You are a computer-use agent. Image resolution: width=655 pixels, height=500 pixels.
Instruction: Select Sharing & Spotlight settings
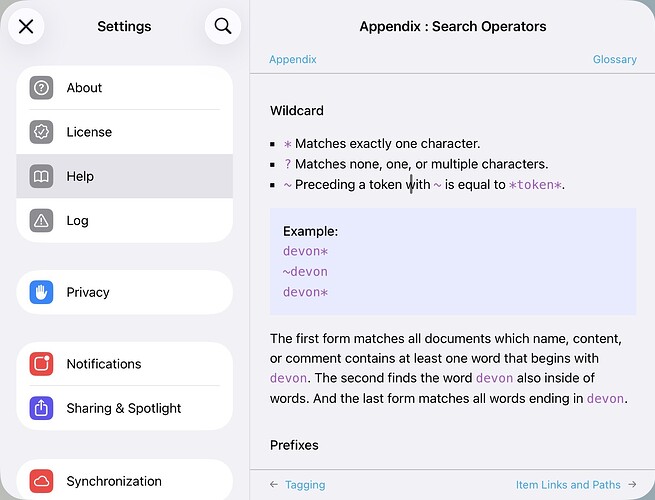140,408
